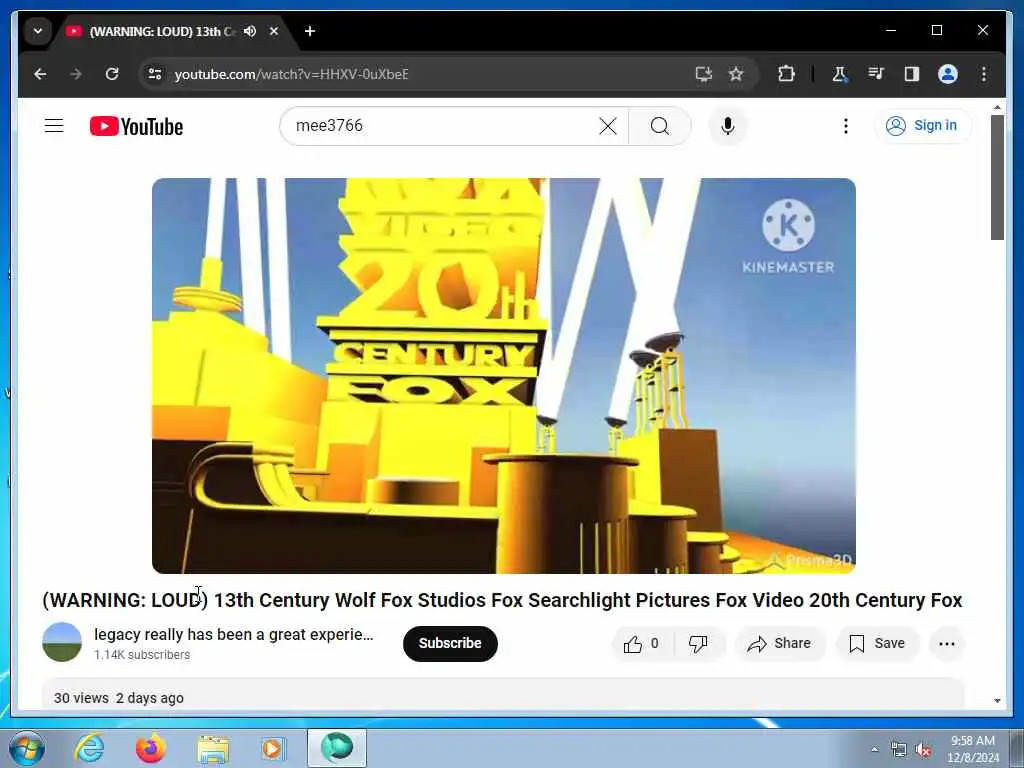Click the network tray icon
This screenshot has width=1024, height=768.
(x=899, y=750)
